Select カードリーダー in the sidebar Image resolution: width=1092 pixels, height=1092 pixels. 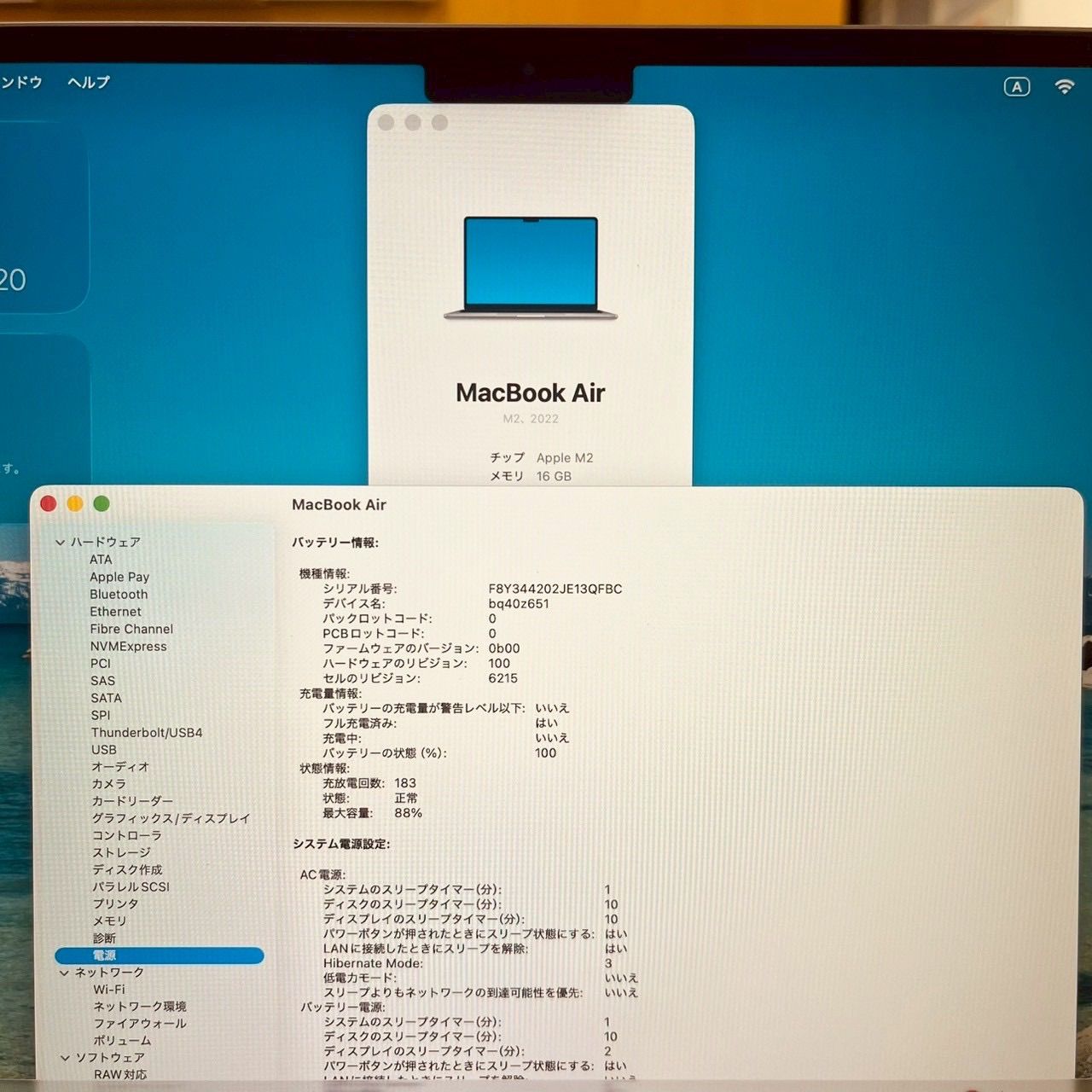pos(132,801)
